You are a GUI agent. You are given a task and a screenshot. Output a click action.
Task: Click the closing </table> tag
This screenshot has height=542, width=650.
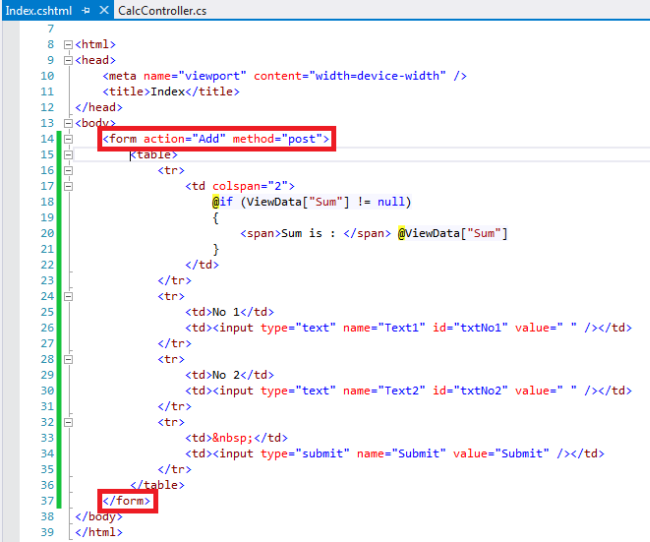(x=157, y=485)
